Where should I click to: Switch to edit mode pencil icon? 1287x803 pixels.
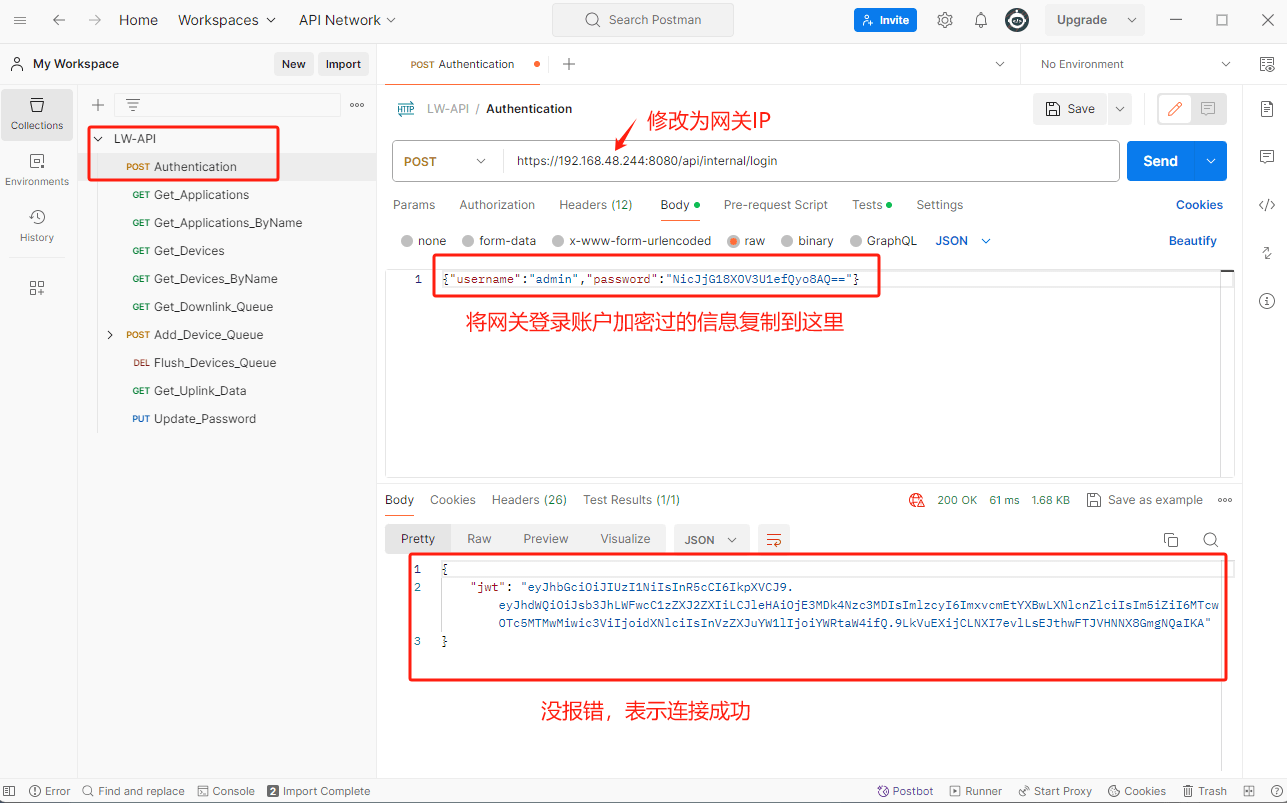pos(1175,109)
